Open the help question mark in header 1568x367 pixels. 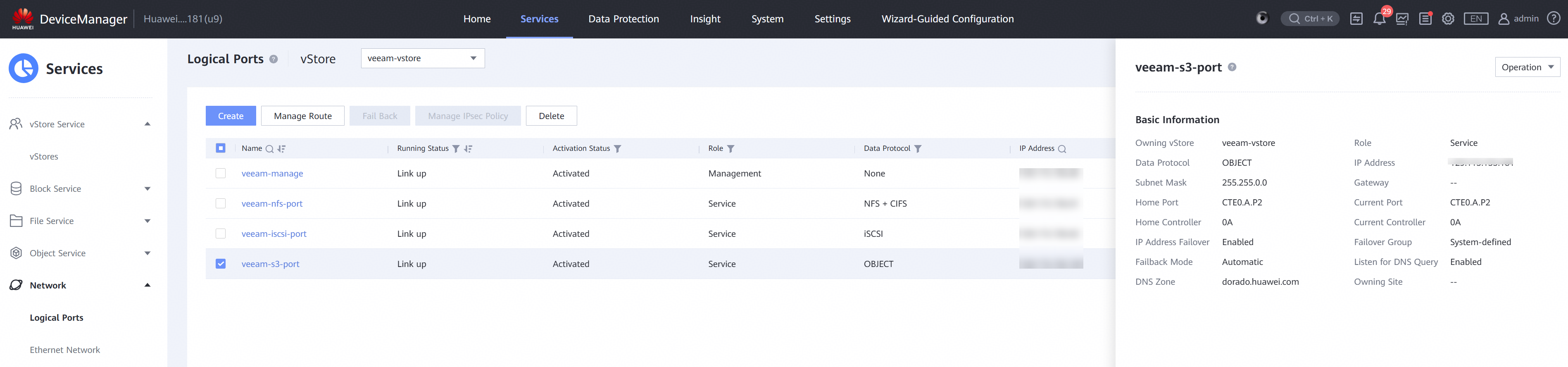pos(1554,19)
